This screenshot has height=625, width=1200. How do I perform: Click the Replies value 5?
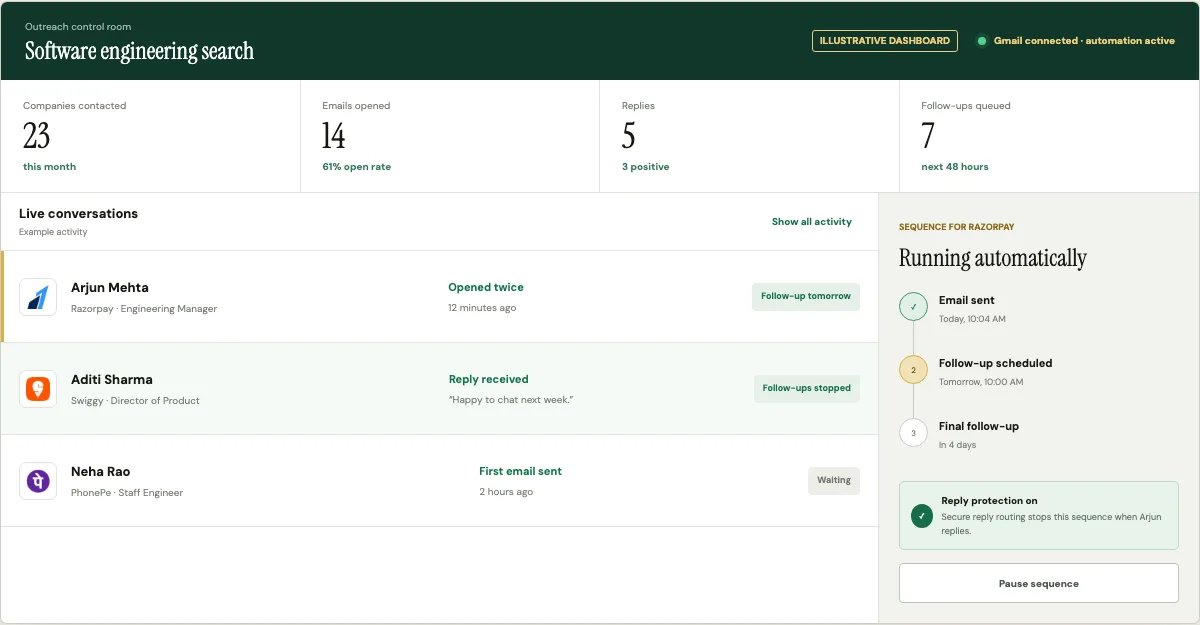(x=629, y=135)
